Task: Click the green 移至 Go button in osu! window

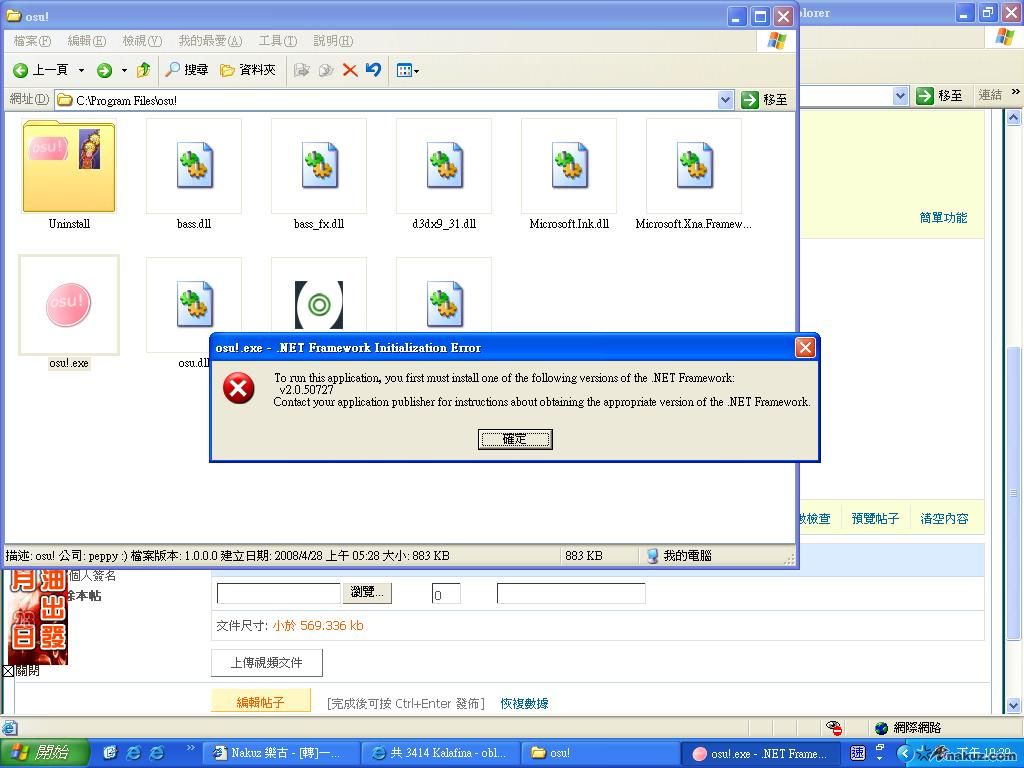Action: coord(764,100)
